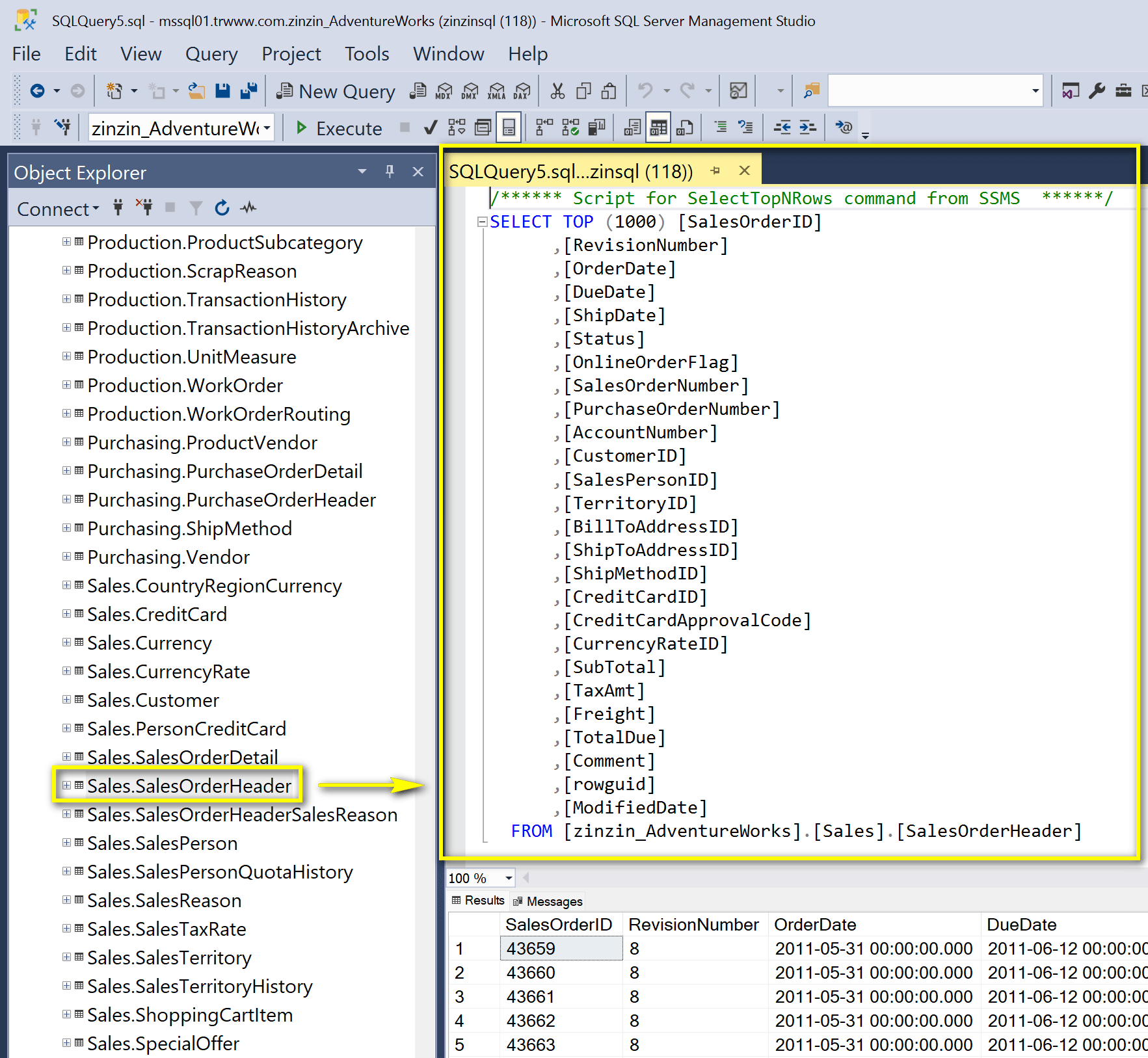Click the Change Connection plug icon
1148x1058 pixels.
click(x=62, y=127)
